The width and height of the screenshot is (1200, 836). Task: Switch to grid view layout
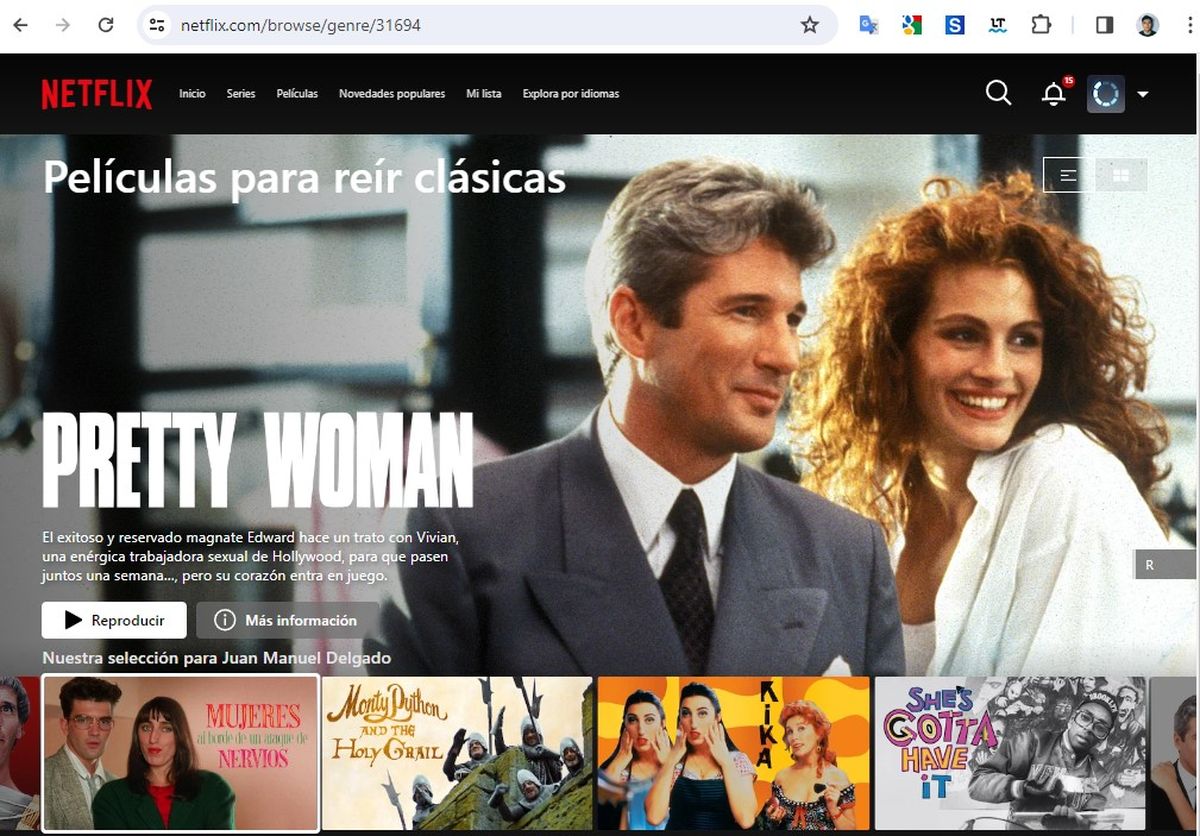[x=1121, y=174]
